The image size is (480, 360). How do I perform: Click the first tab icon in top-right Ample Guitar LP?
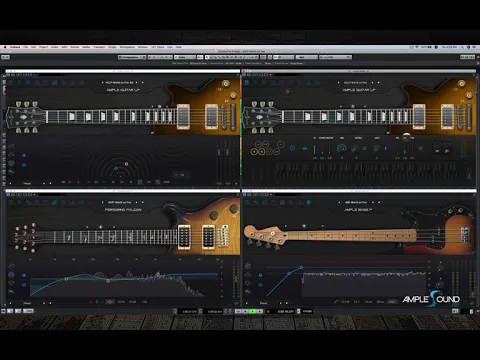247,82
